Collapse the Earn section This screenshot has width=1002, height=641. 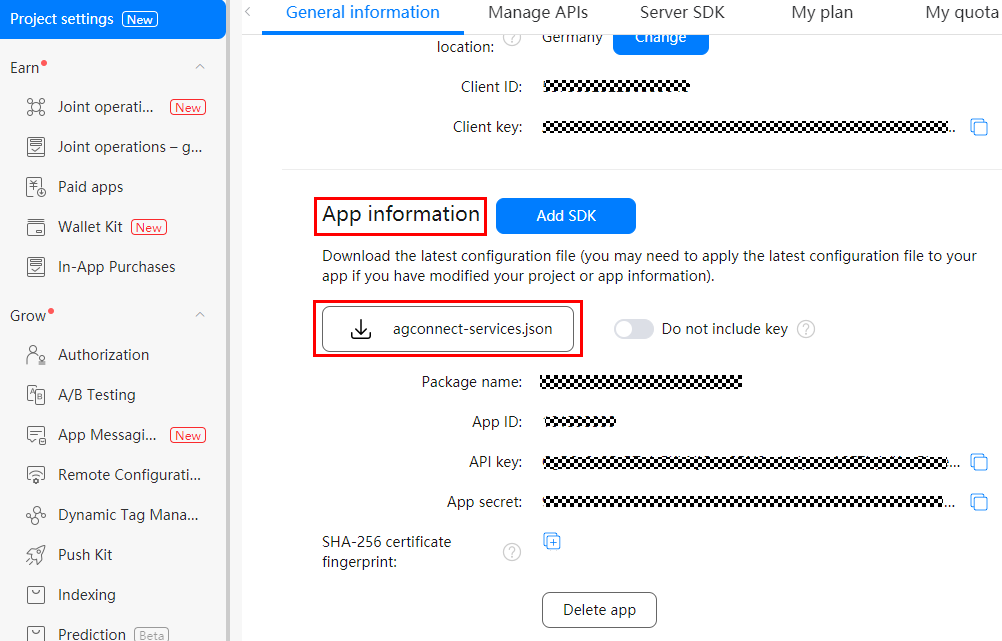[200, 67]
